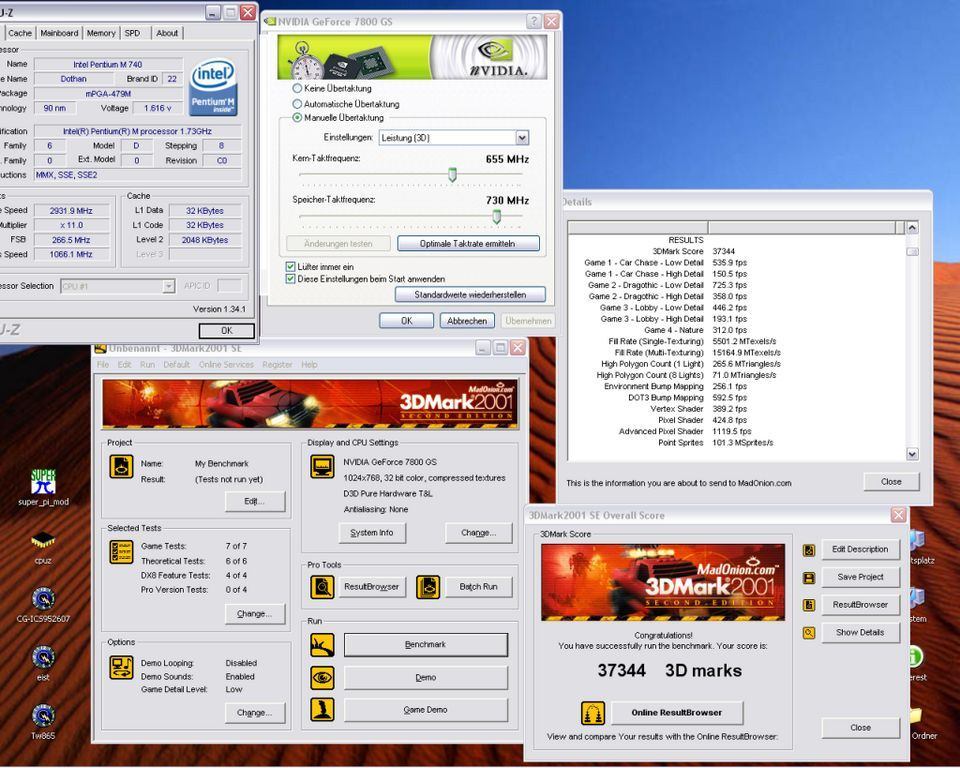The image size is (960, 768).
Task: Open the Processor Selection CPU #1 dropdown
Action: (x=118, y=286)
